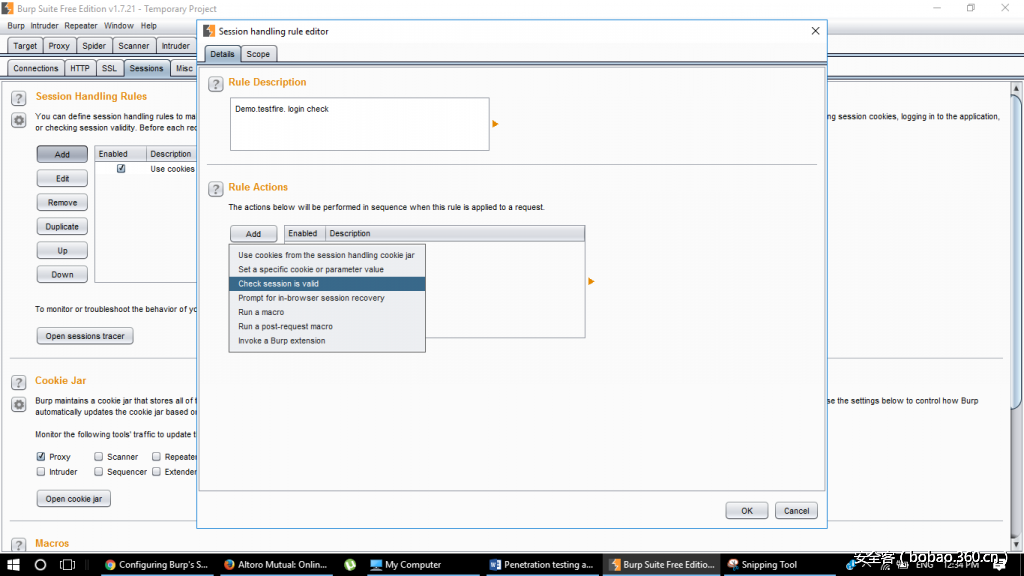The height and width of the screenshot is (576, 1024).
Task: Go to the SSL sub-tab
Action: (x=109, y=68)
